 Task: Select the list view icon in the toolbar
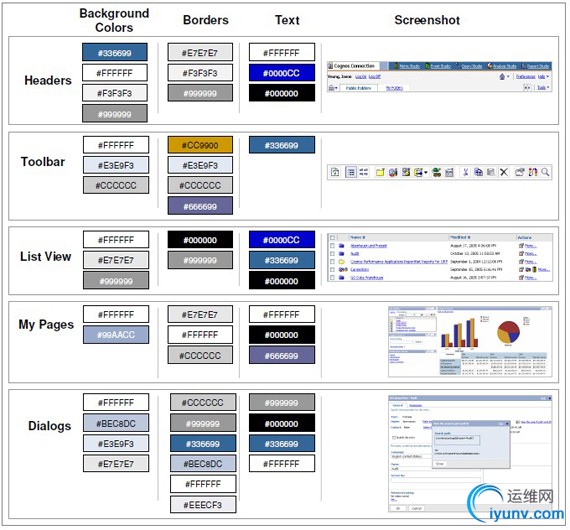351,172
